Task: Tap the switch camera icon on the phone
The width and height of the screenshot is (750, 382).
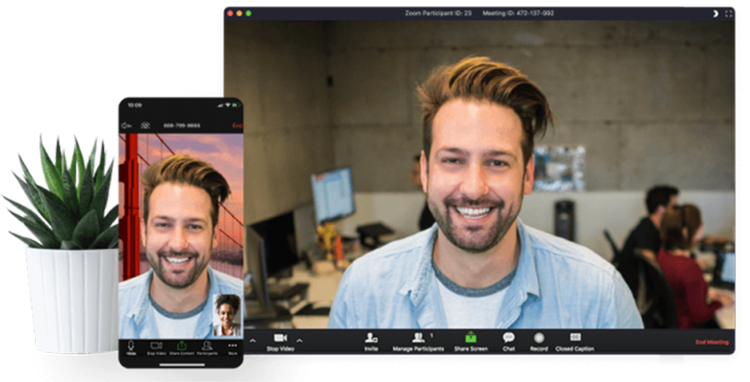Action: coord(145,125)
